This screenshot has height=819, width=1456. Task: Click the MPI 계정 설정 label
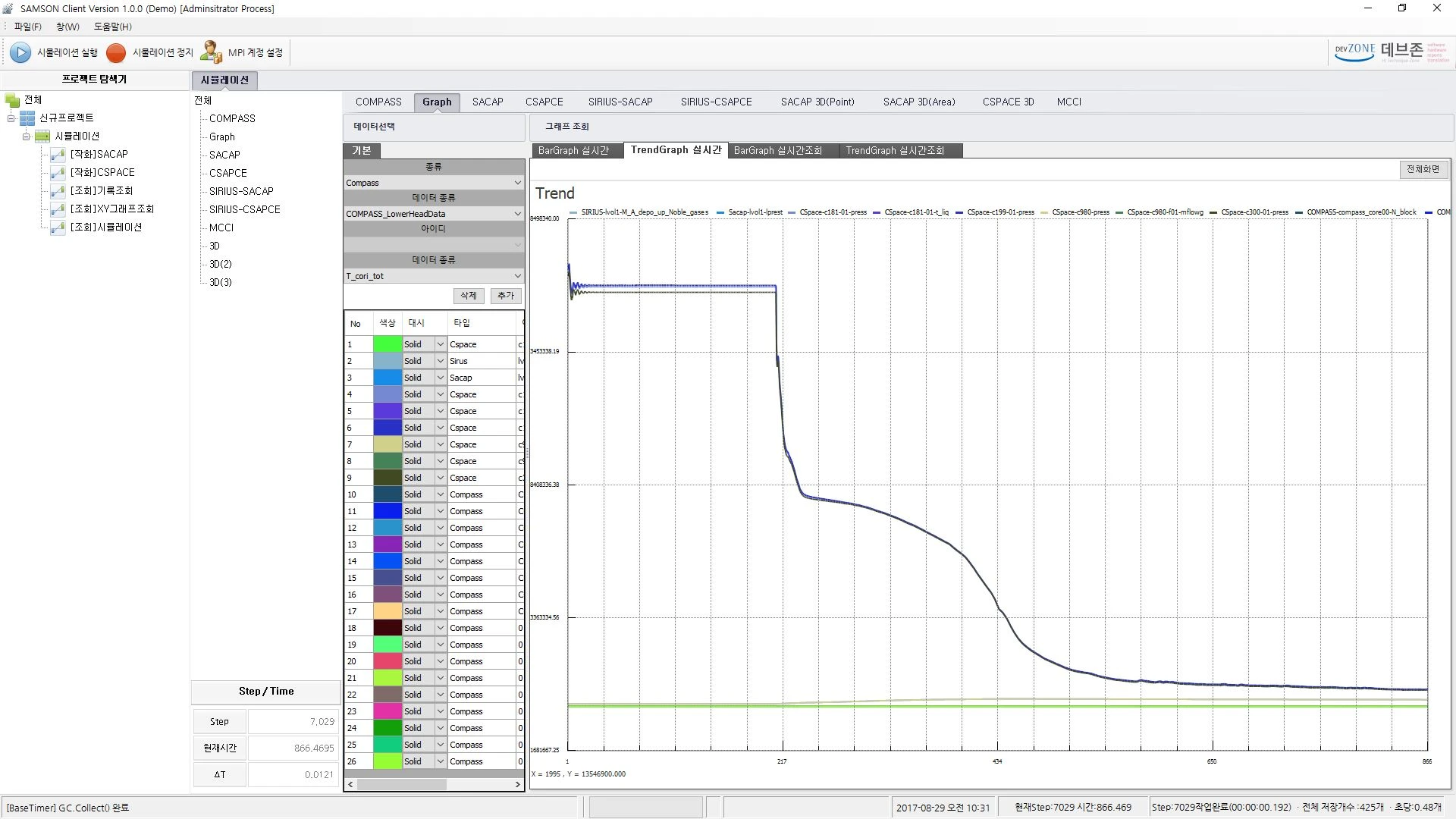[256, 52]
